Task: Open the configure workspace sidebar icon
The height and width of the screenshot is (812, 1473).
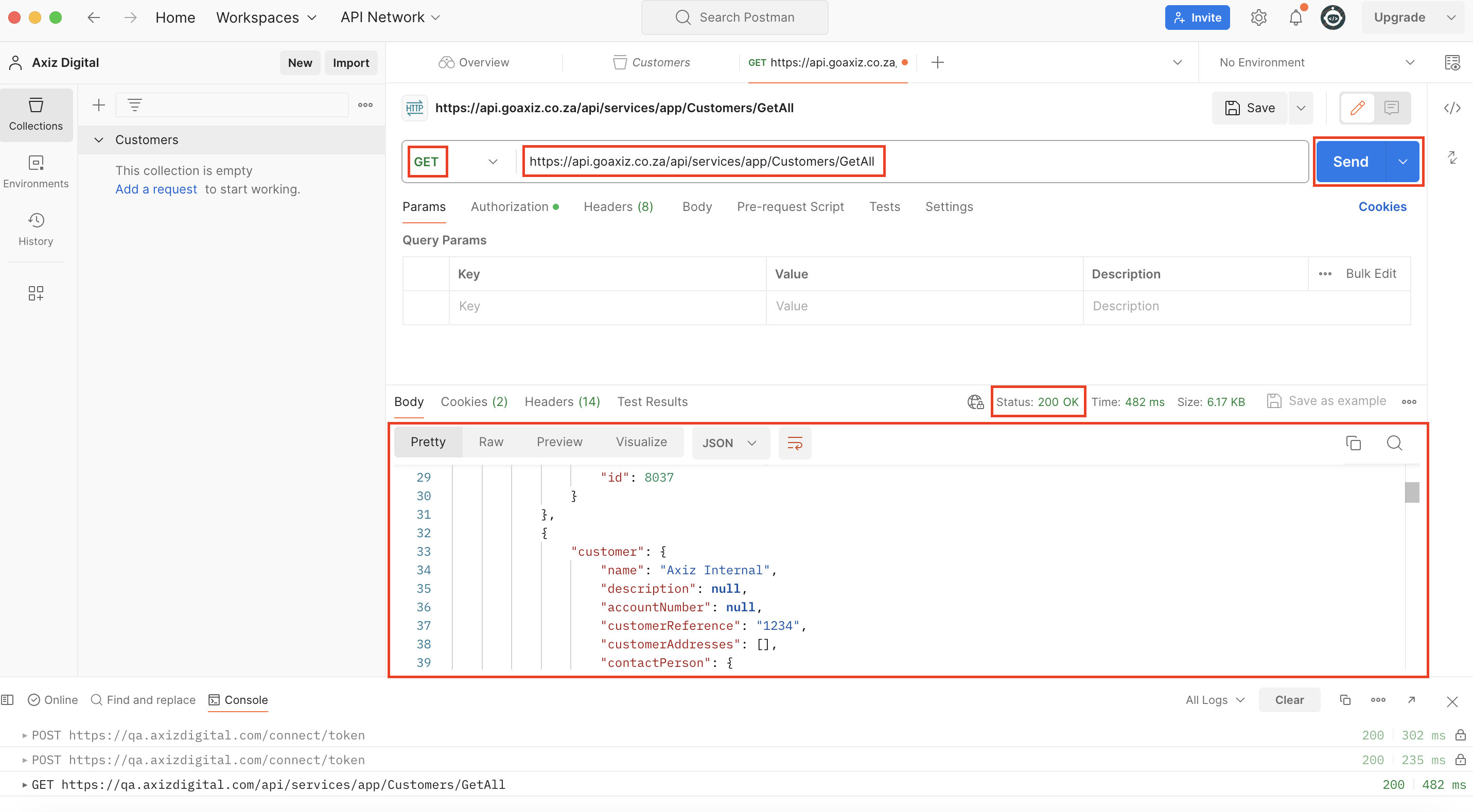Action: [36, 293]
